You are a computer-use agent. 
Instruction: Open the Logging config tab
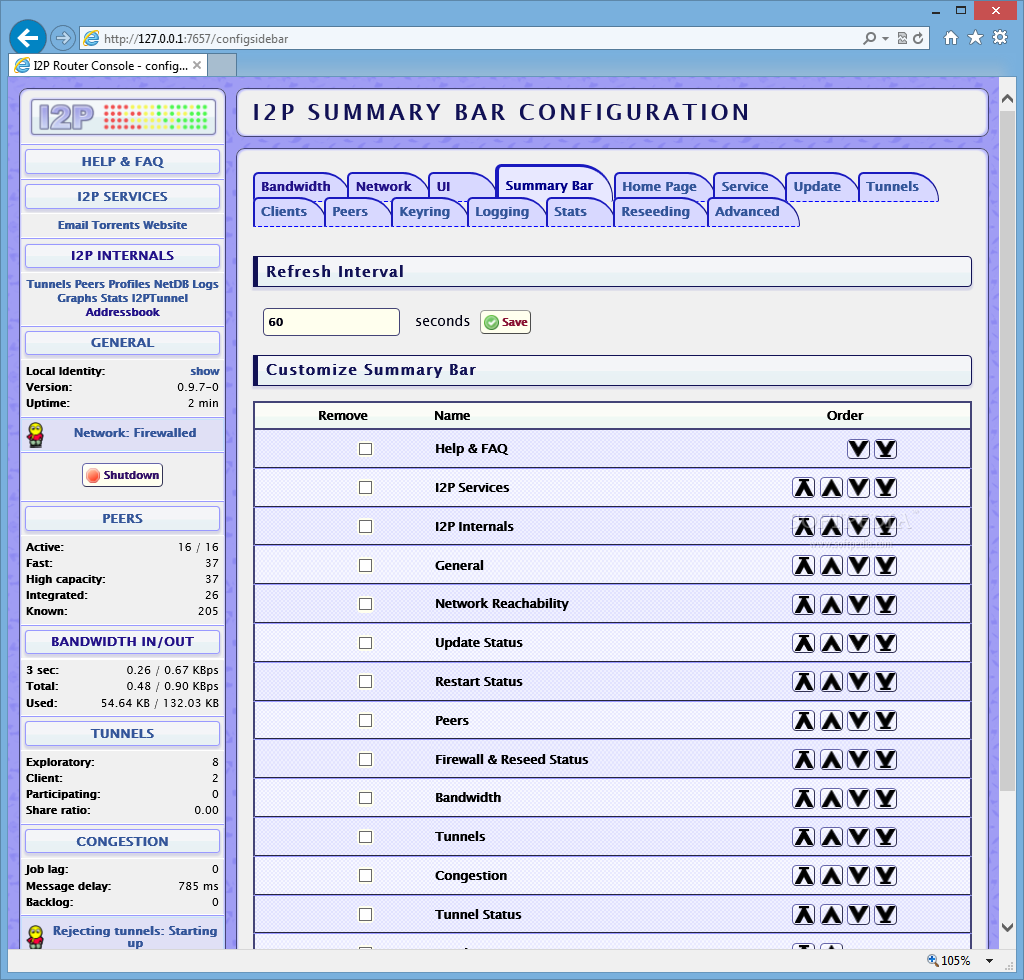click(x=502, y=212)
